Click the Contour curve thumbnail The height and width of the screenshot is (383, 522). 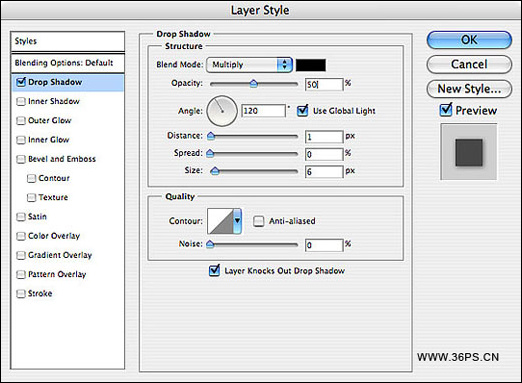[x=220, y=221]
